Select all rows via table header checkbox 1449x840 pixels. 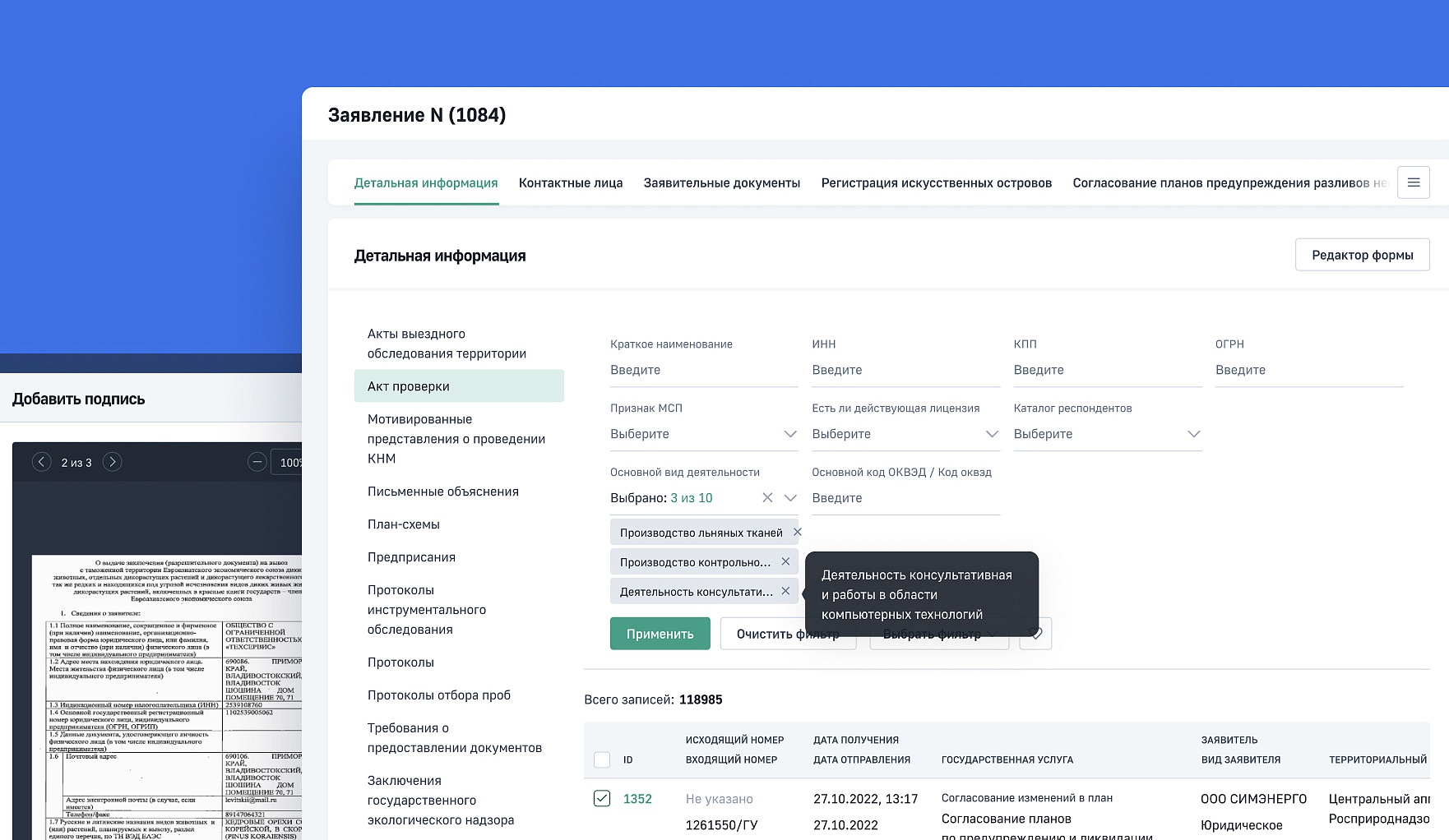[x=602, y=759]
